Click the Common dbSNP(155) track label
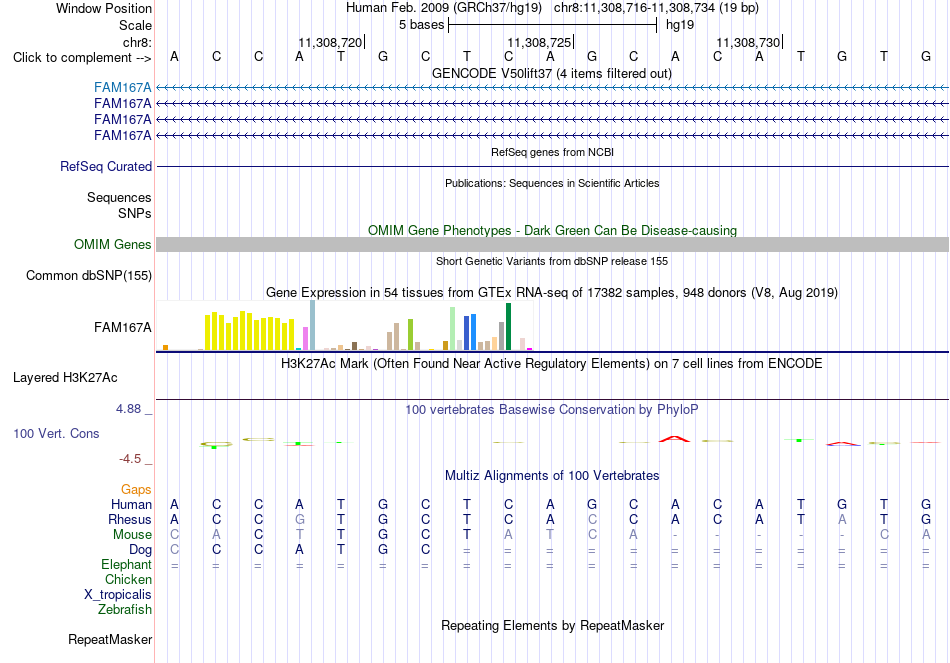This screenshot has height=663, width=950. coord(89,275)
